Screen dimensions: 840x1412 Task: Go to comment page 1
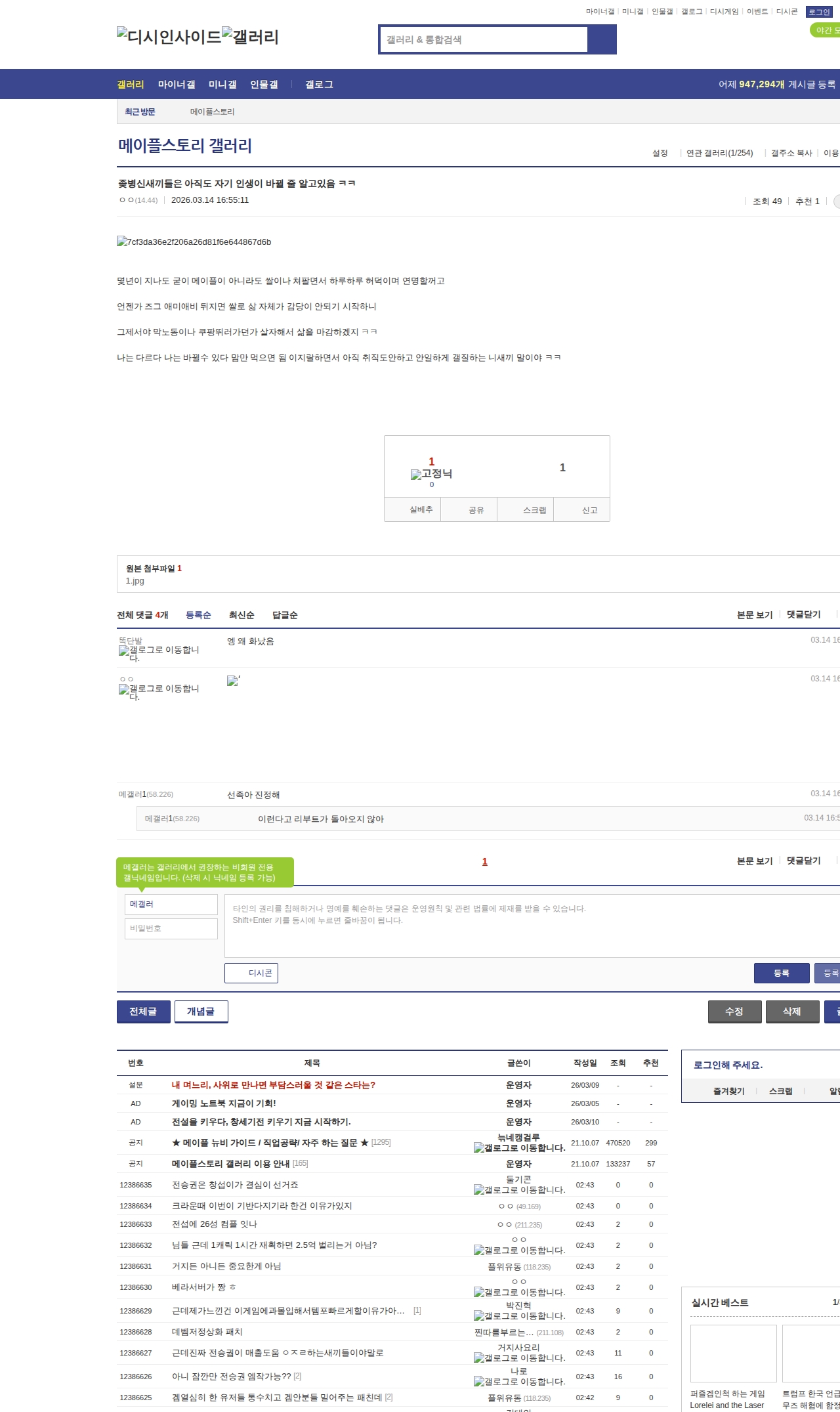click(485, 861)
